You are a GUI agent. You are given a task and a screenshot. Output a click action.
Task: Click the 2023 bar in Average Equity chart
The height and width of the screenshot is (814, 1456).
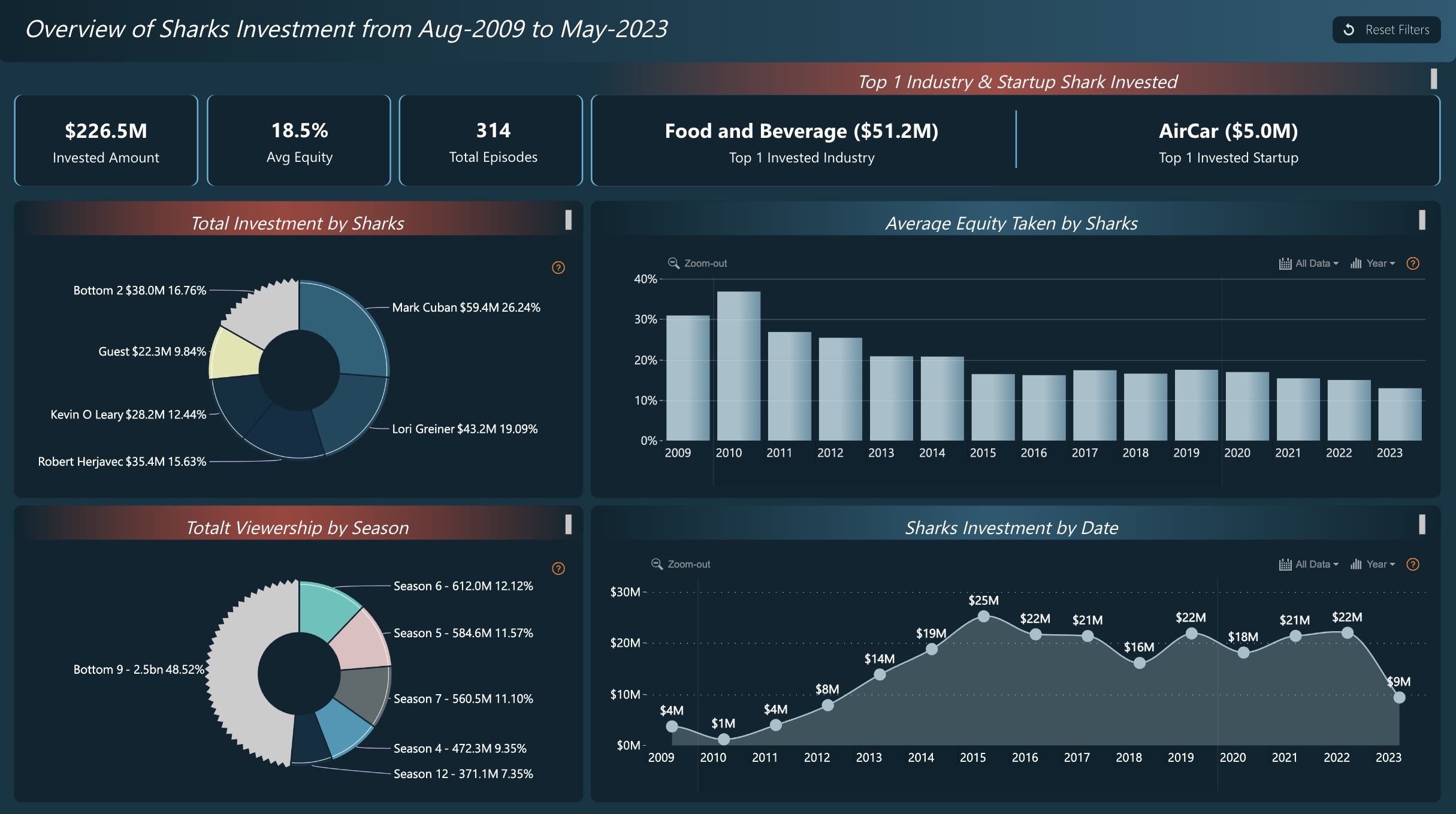pyautogui.click(x=1399, y=414)
